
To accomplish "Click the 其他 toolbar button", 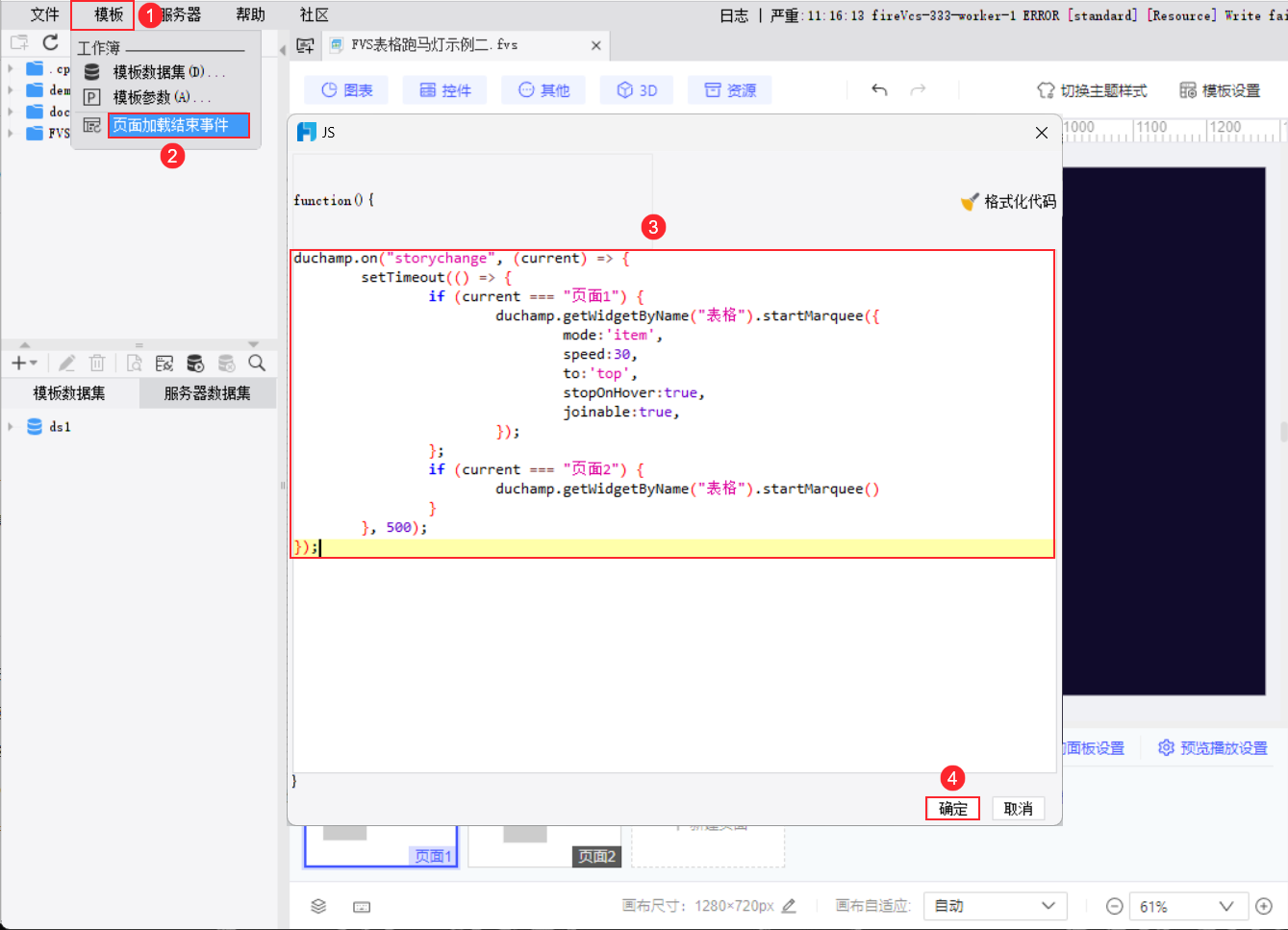I will point(543,90).
